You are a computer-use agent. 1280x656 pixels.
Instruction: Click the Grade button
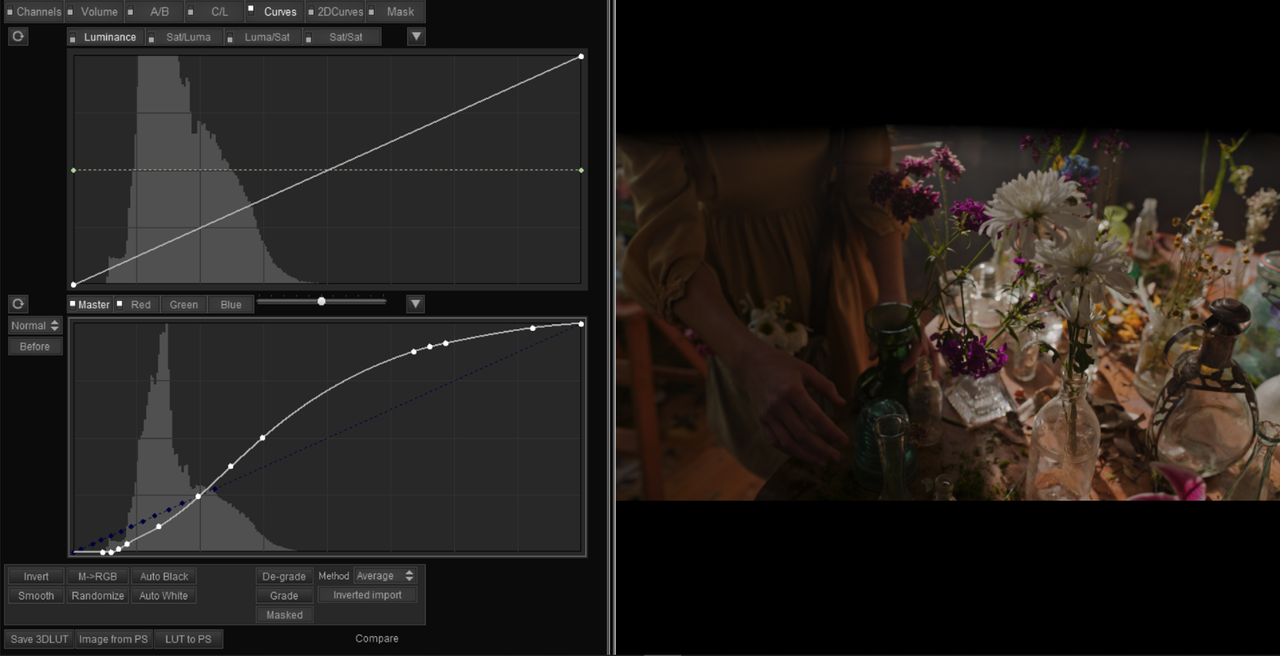[x=284, y=595]
